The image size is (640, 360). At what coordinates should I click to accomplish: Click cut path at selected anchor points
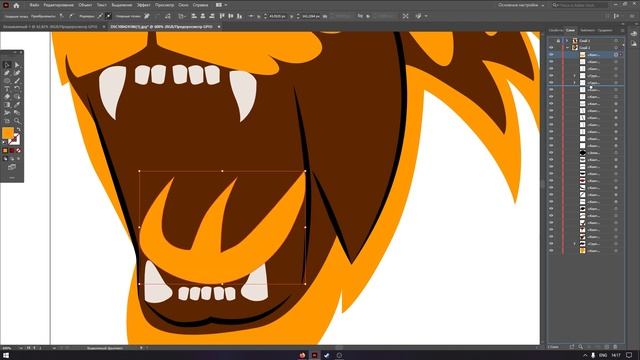[x=168, y=16]
